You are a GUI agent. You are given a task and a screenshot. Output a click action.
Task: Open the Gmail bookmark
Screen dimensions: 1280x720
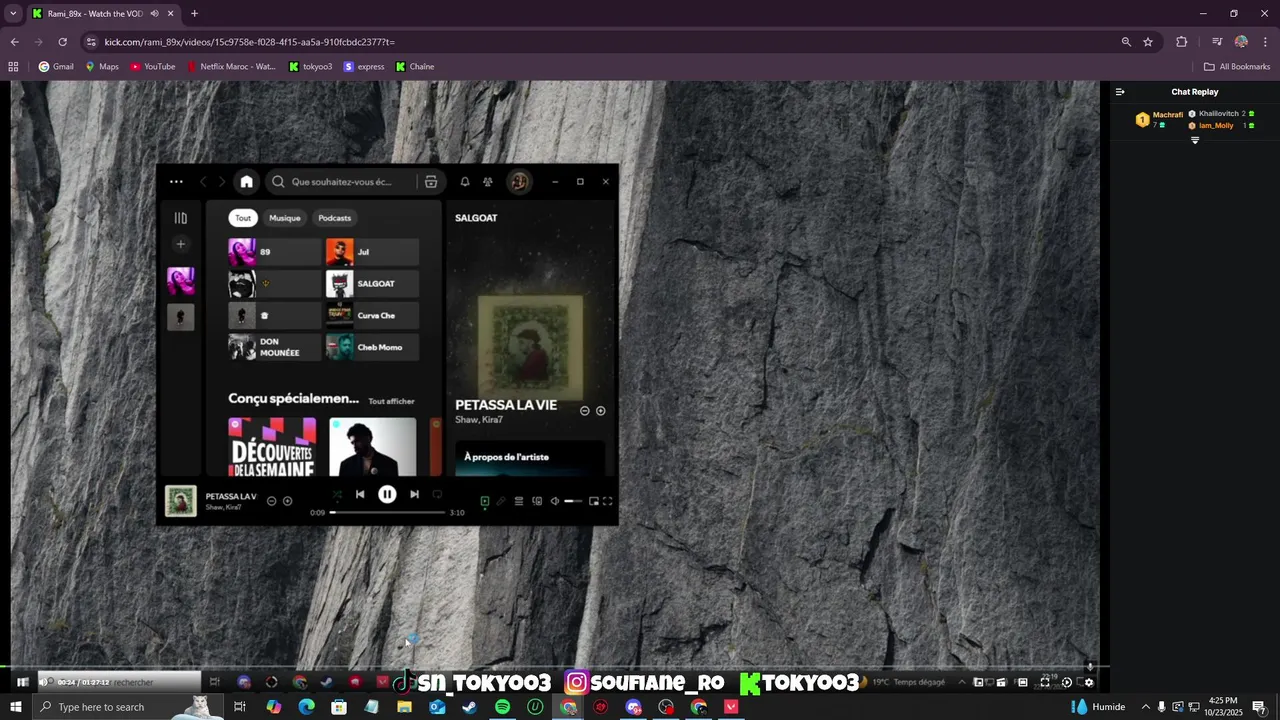tap(56, 67)
